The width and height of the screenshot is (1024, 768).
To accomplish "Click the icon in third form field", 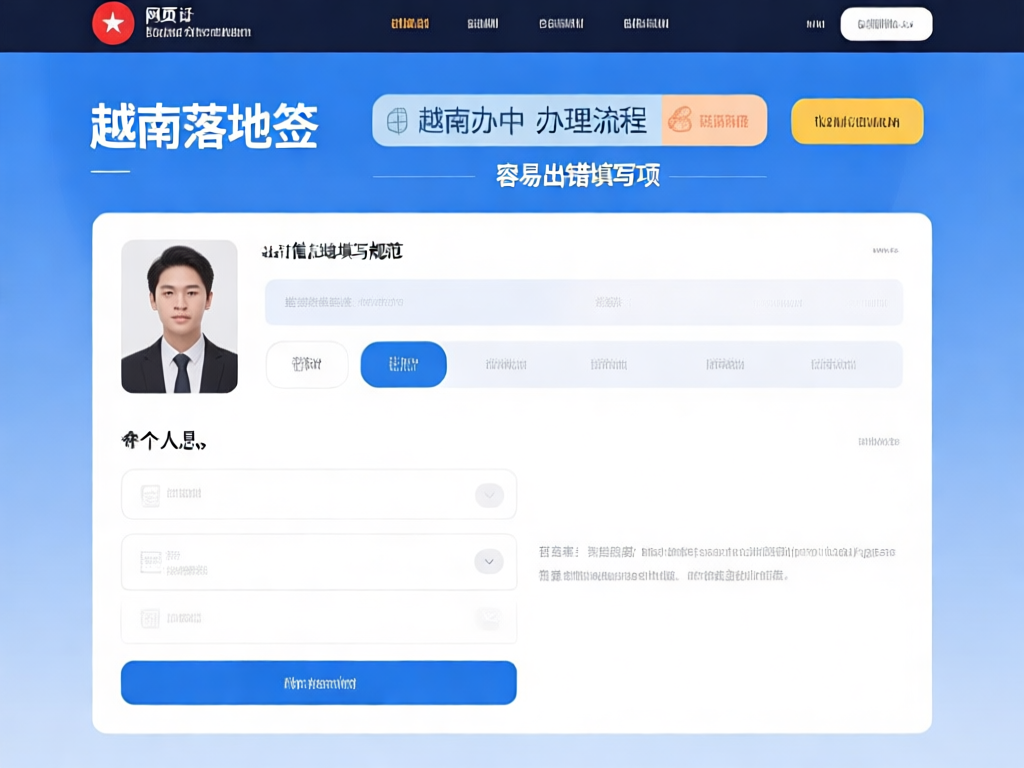I will (x=151, y=619).
